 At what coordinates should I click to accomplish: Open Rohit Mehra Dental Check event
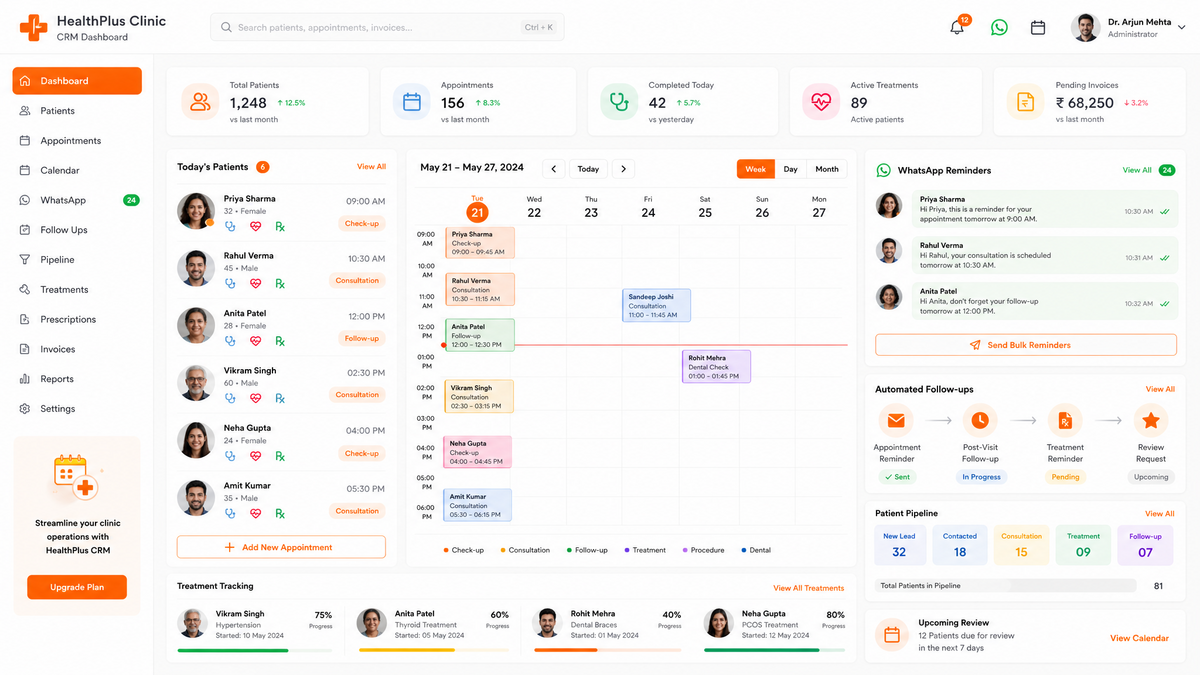point(716,366)
